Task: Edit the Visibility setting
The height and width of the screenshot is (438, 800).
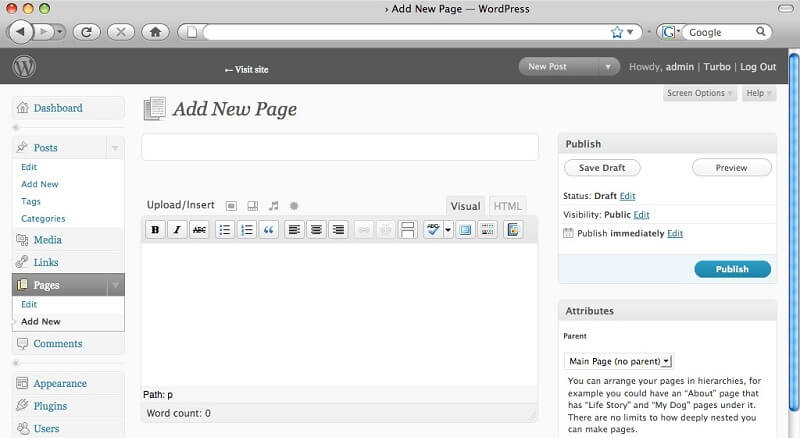Action: coord(641,215)
